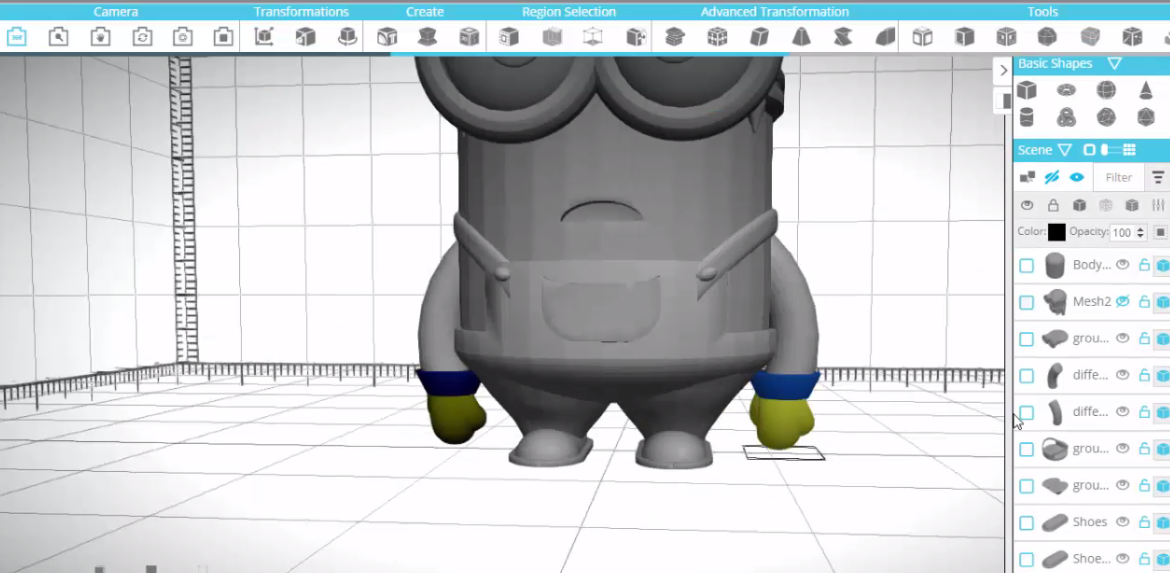This screenshot has width=1170, height=573.
Task: Select the Mesh2 thumbnail in scene list
Action: (x=1054, y=301)
